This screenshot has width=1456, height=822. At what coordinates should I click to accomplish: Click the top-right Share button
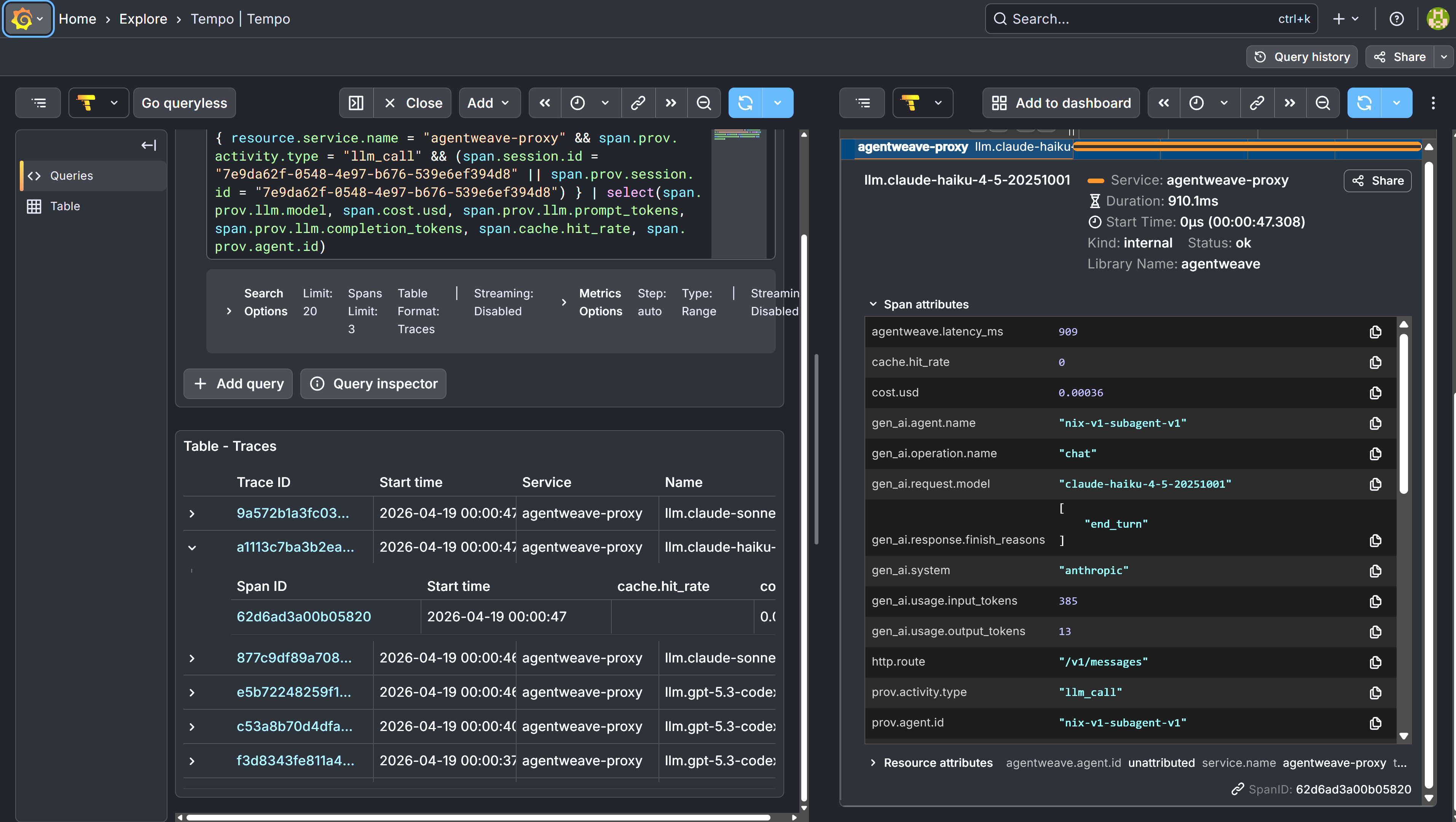pos(1400,56)
